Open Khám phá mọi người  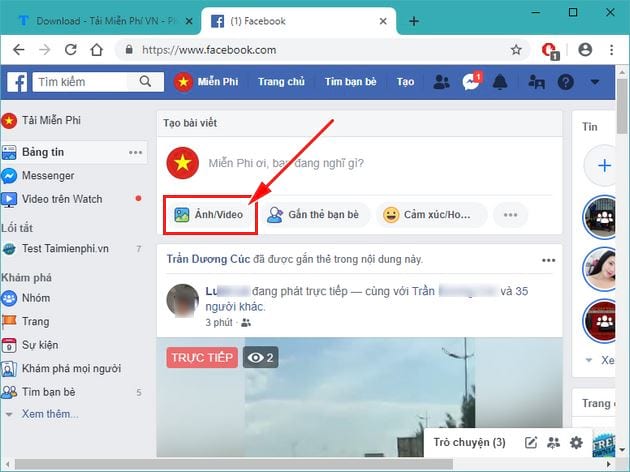click(x=61, y=368)
